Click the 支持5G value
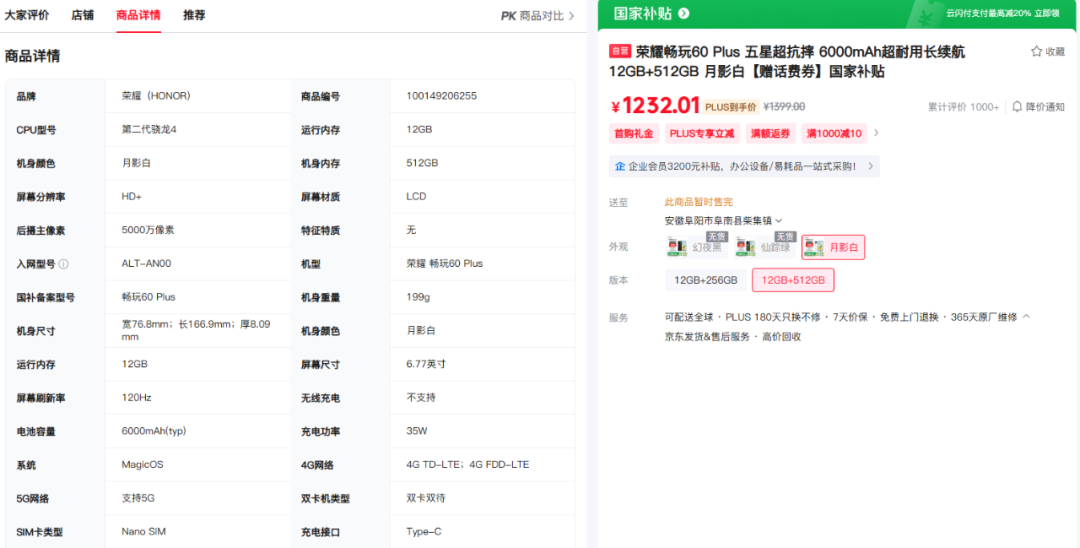Image resolution: width=1080 pixels, height=548 pixels. [x=138, y=498]
